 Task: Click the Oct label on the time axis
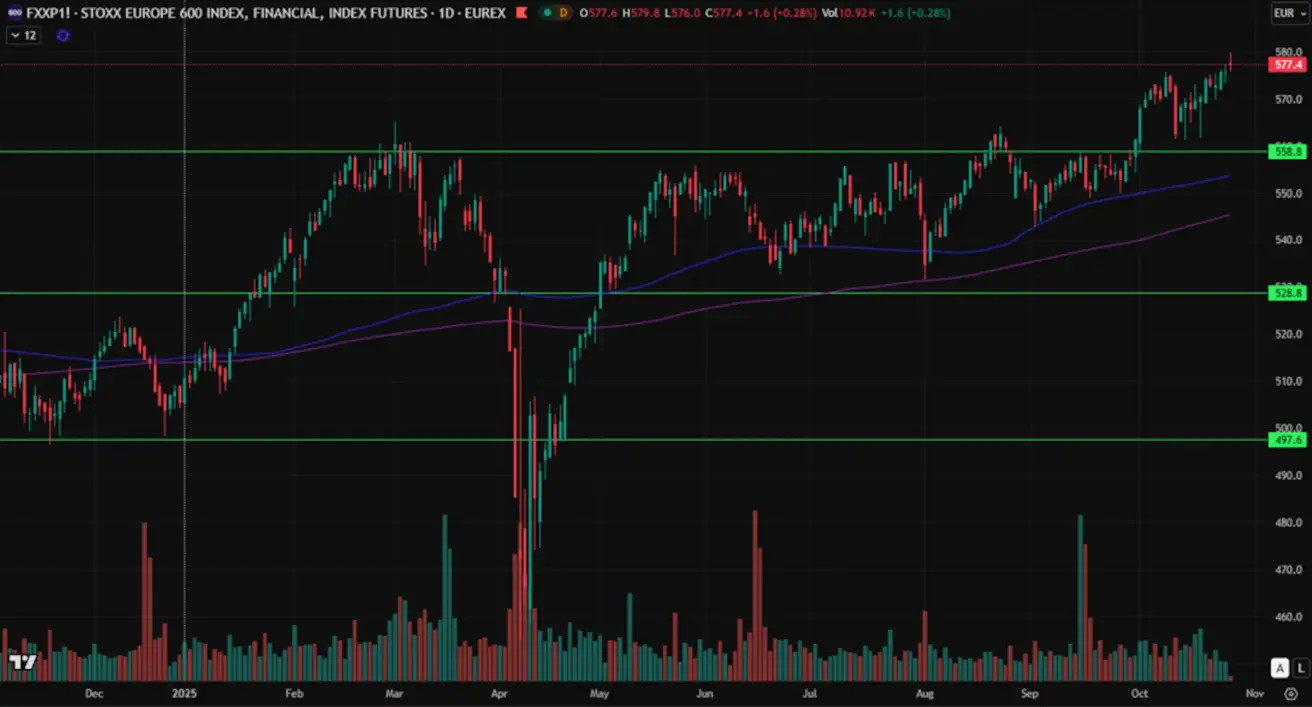pos(1139,692)
